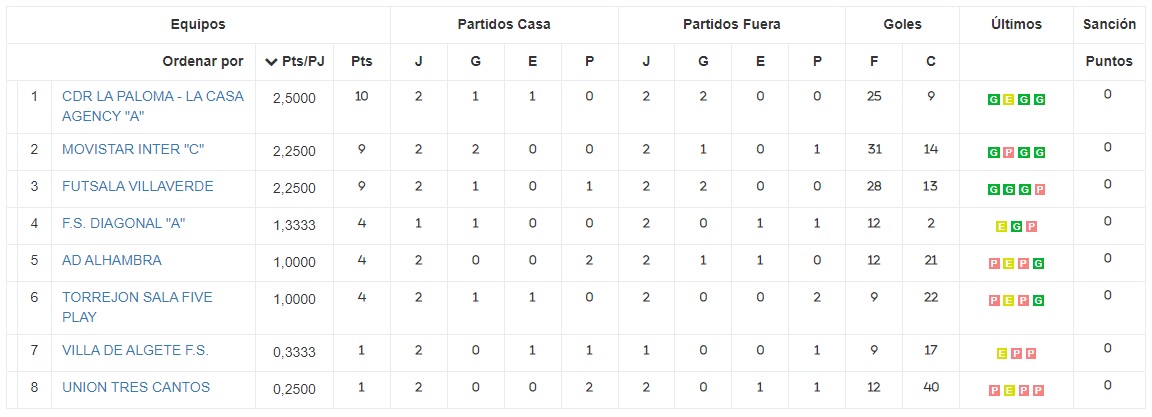1152x417 pixels.
Task: Click yellow E badge in F.S. Diagonal row
Action: click(1002, 226)
